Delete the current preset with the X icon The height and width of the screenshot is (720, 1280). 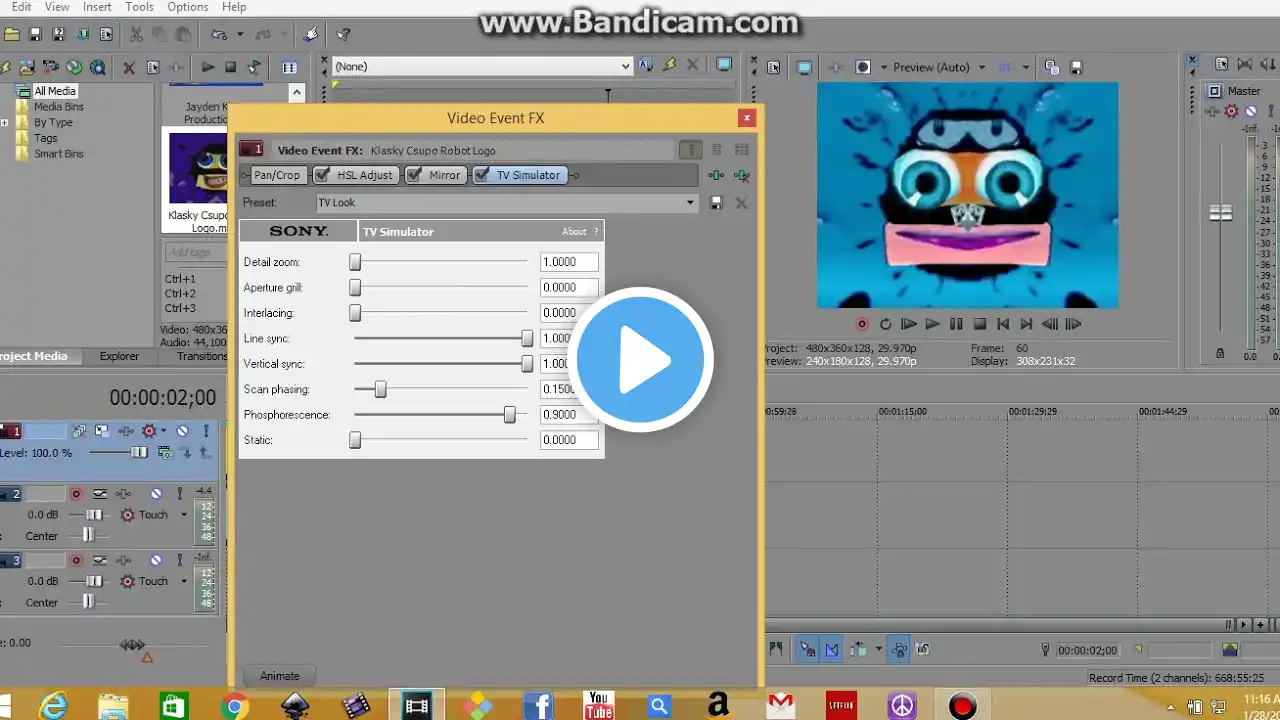741,203
